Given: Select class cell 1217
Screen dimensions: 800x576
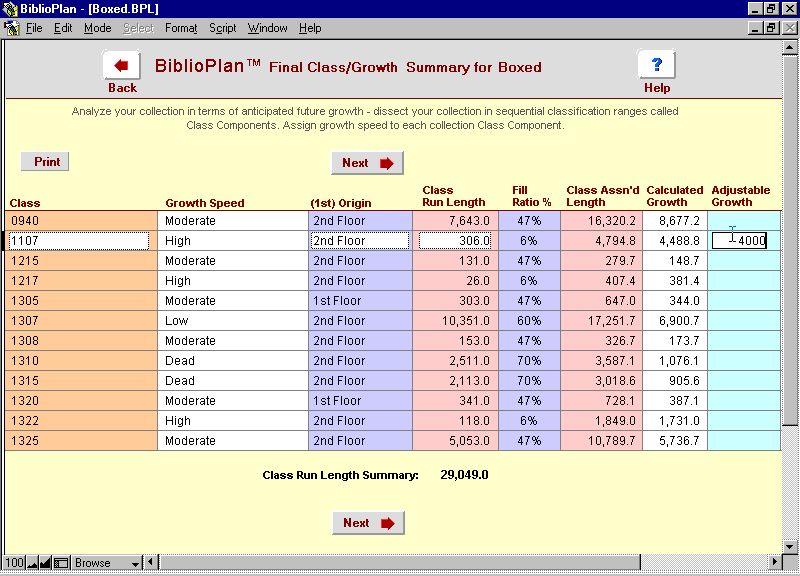Looking at the screenshot, I should click(81, 281).
